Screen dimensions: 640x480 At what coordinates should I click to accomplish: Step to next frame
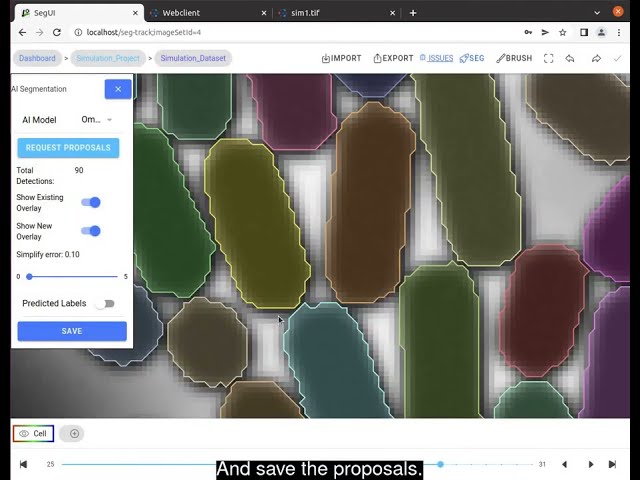pos(591,464)
